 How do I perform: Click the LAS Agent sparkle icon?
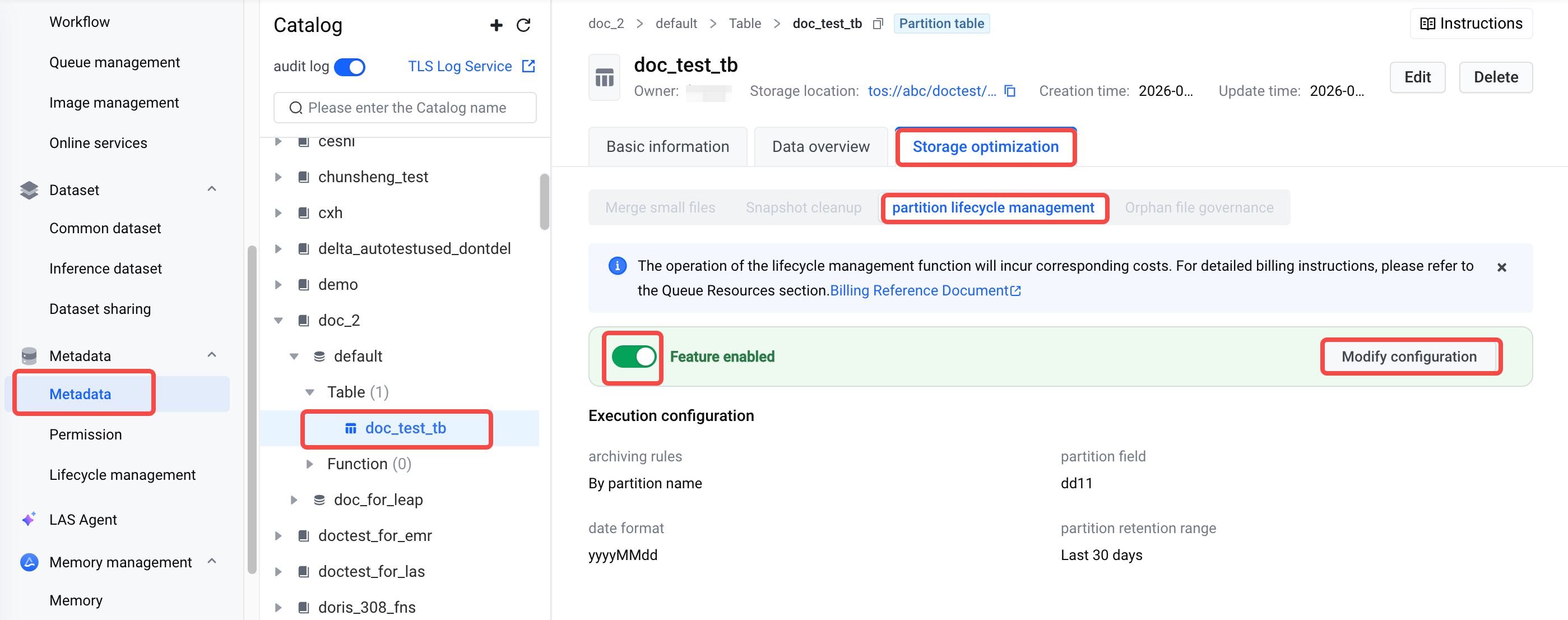[29, 519]
